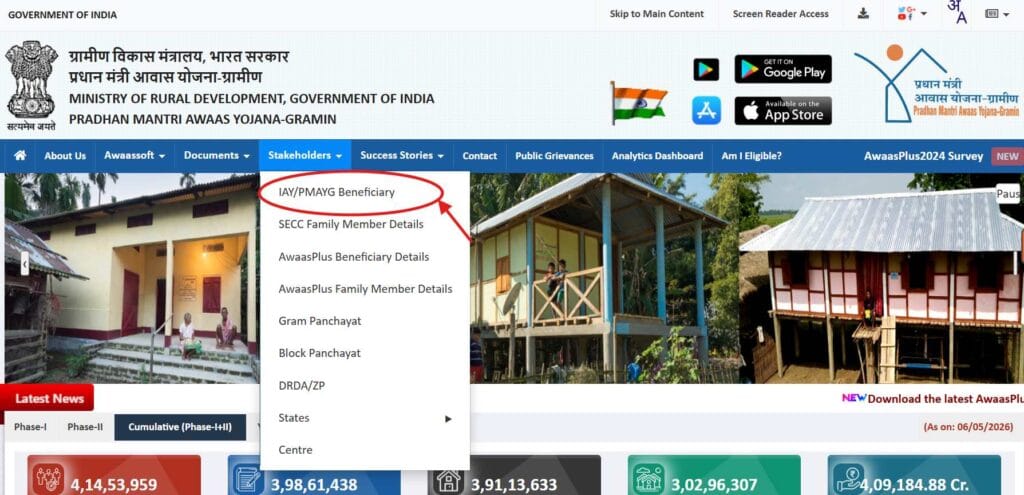Open the Available on the App Store badge

(x=783, y=110)
